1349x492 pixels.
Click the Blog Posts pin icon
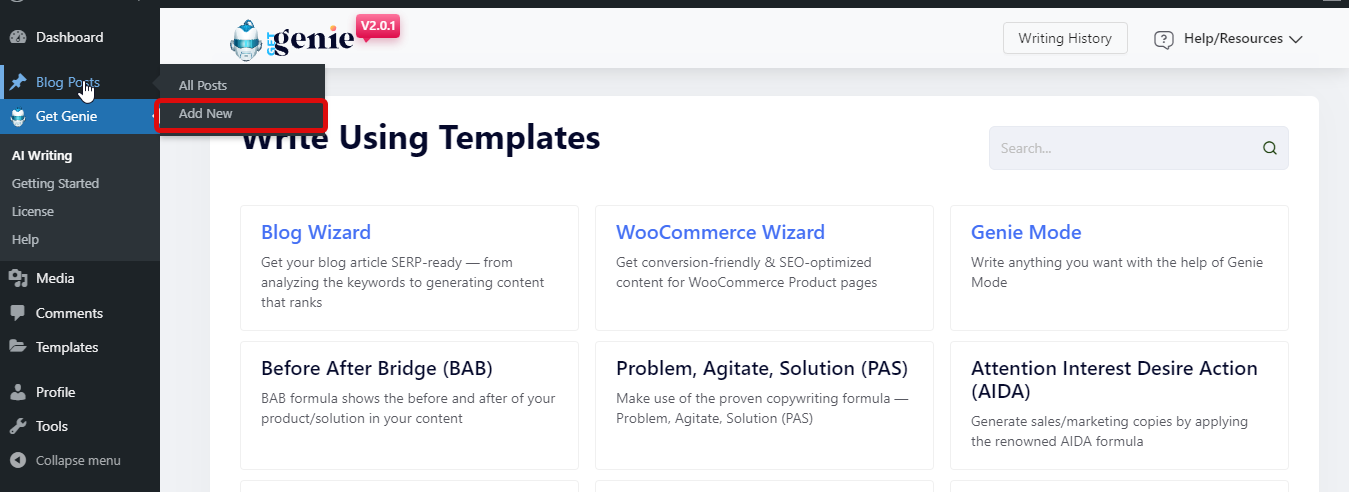pos(18,82)
